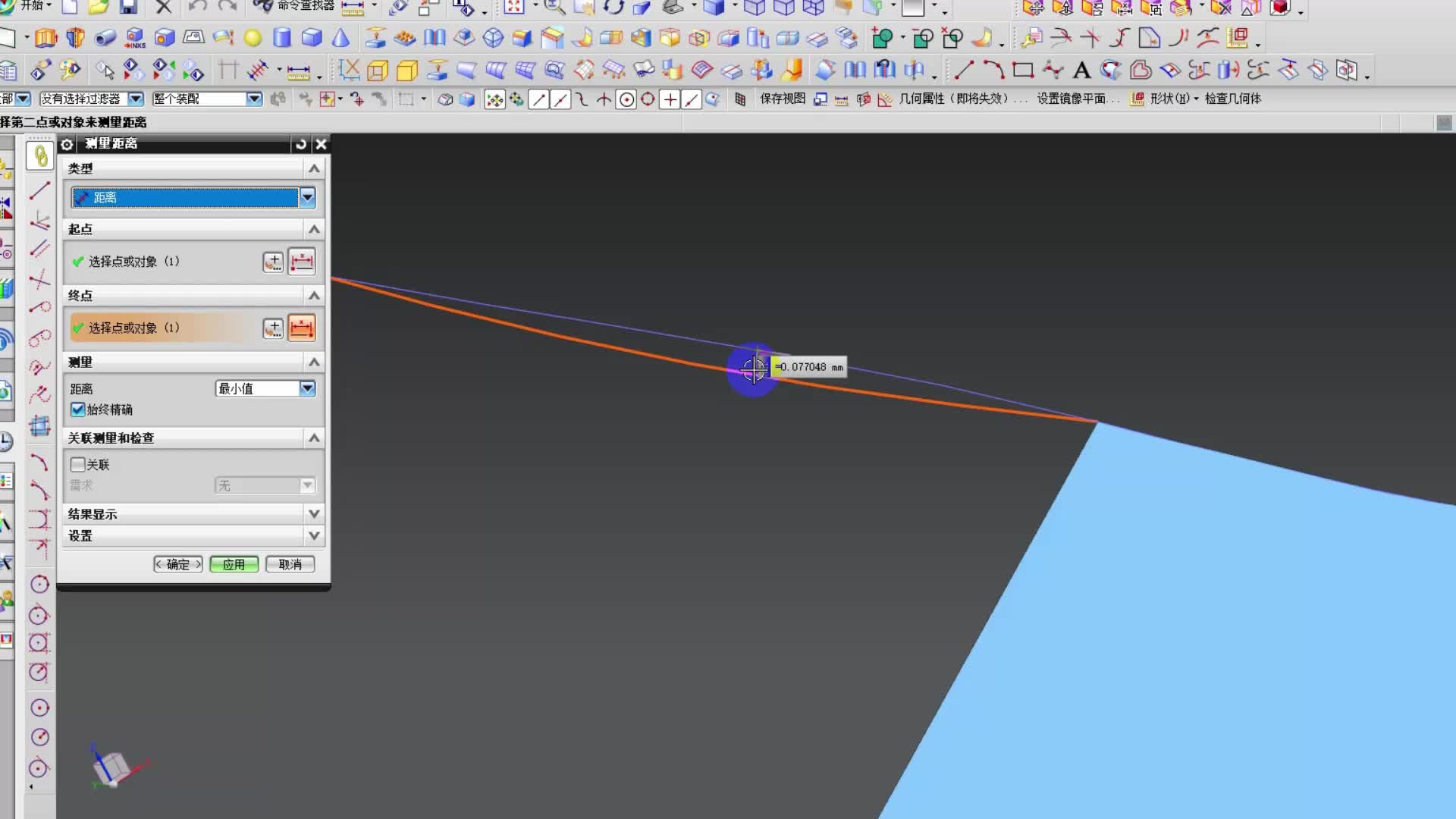Open the 最小值 distance dropdown
The width and height of the screenshot is (1456, 819).
tap(307, 388)
